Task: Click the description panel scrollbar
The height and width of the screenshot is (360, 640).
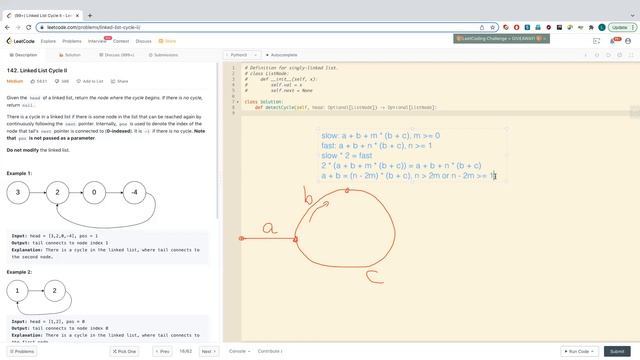Action: tap(217, 141)
